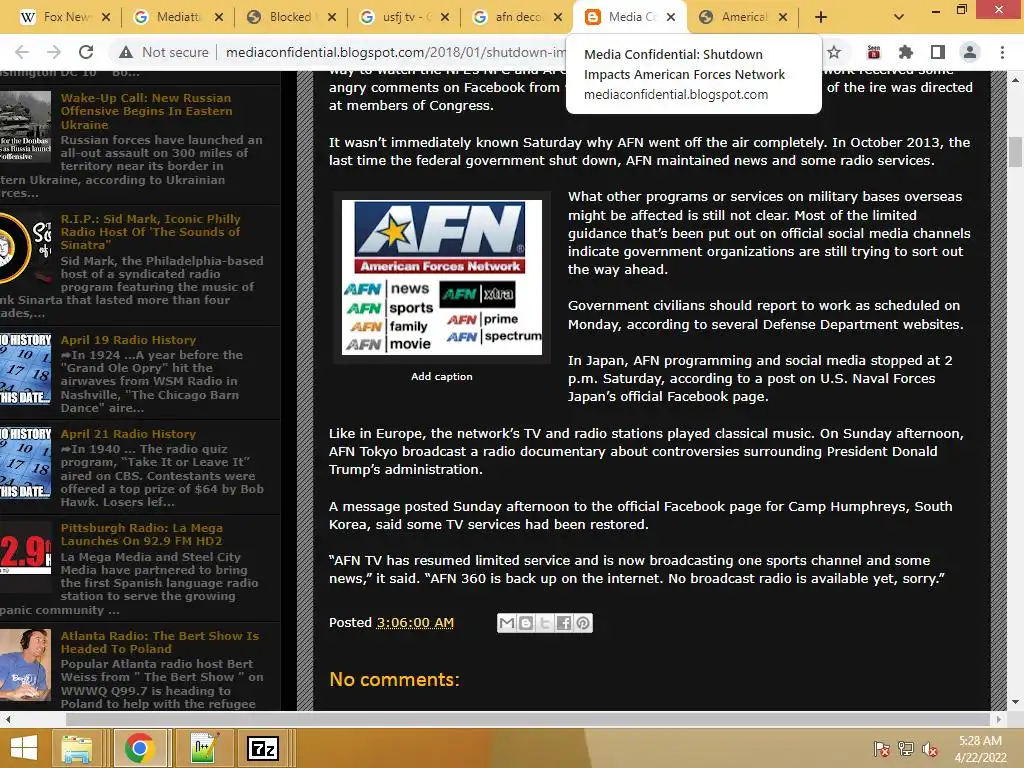Click the April 19 Radio History thumbnail
This screenshot has width=1024, height=768.
(x=25, y=369)
